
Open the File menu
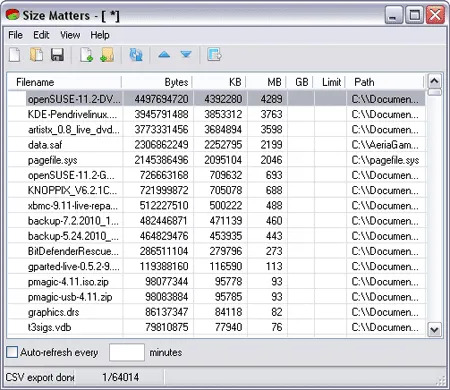coord(15,35)
